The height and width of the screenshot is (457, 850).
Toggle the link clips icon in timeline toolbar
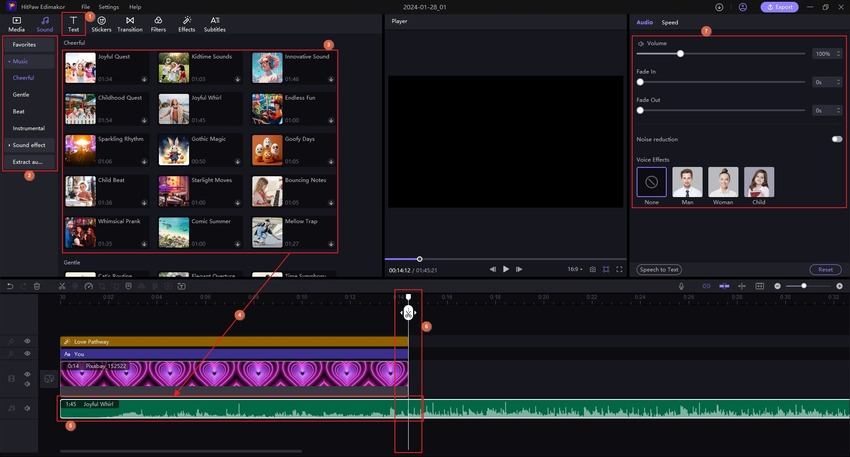click(706, 286)
